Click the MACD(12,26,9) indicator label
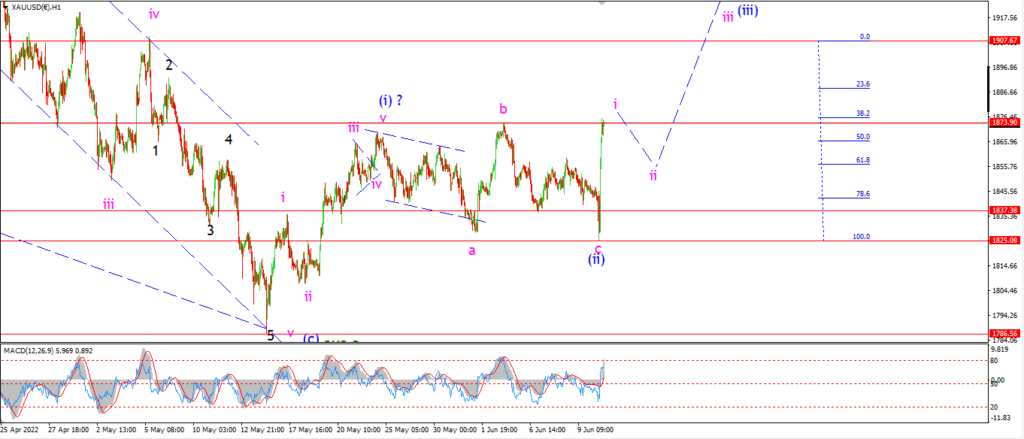1024x439 pixels. pyautogui.click(x=48, y=351)
